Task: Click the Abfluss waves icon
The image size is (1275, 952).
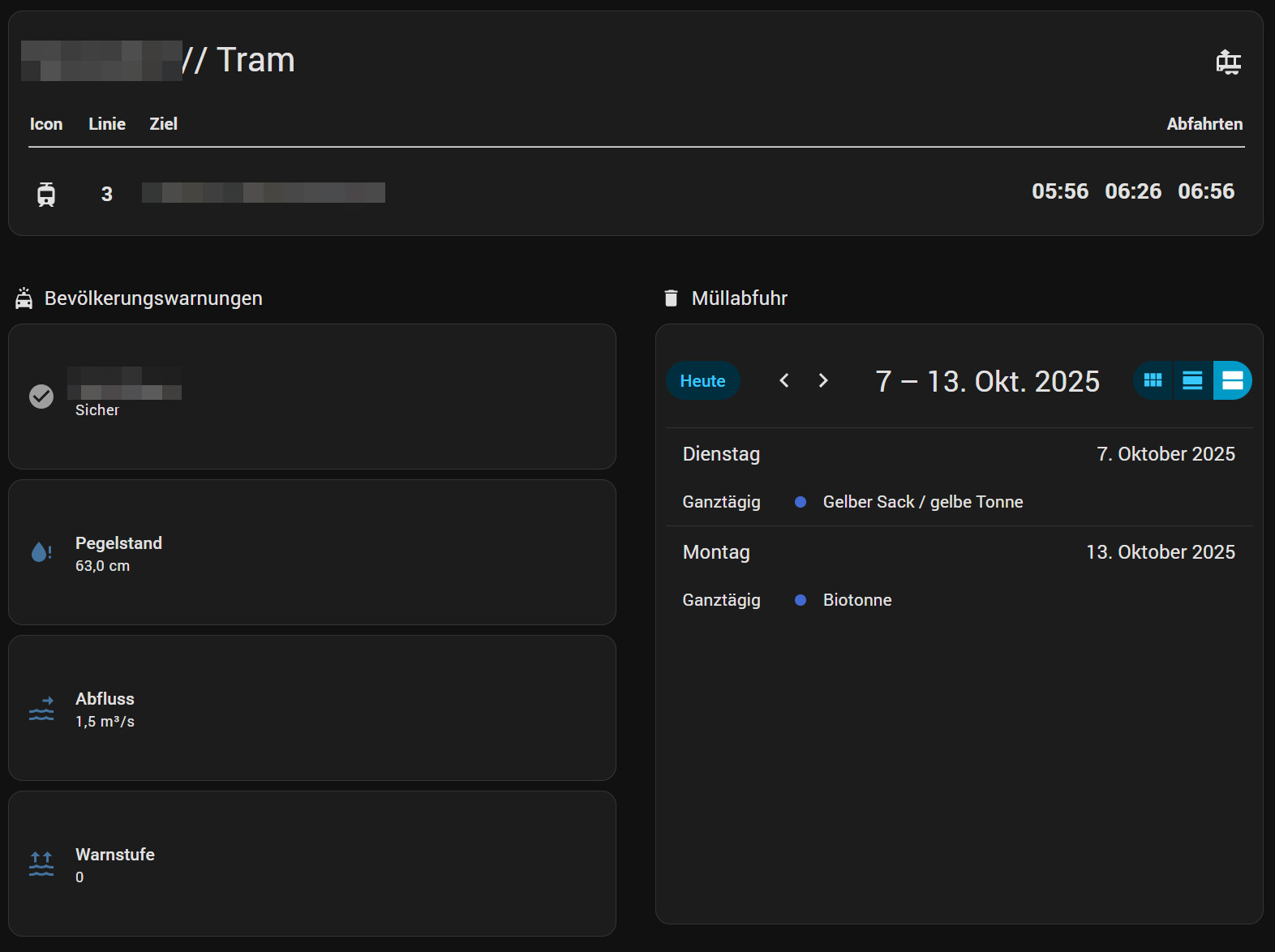Action: 41,708
